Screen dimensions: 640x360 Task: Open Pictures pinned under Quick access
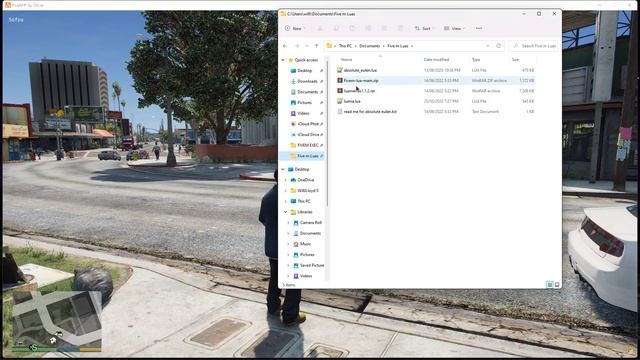coord(304,102)
